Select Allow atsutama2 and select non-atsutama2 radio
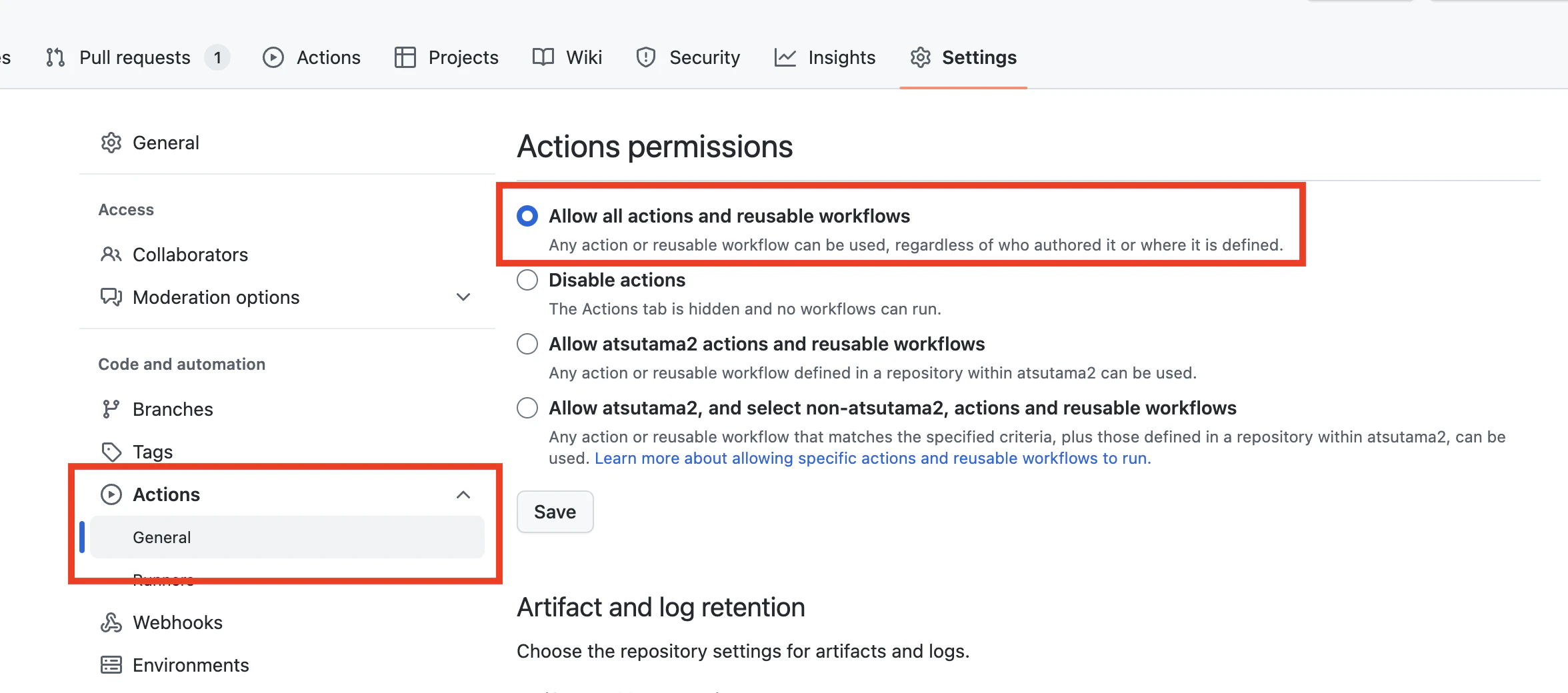1568x693 pixels. click(527, 408)
